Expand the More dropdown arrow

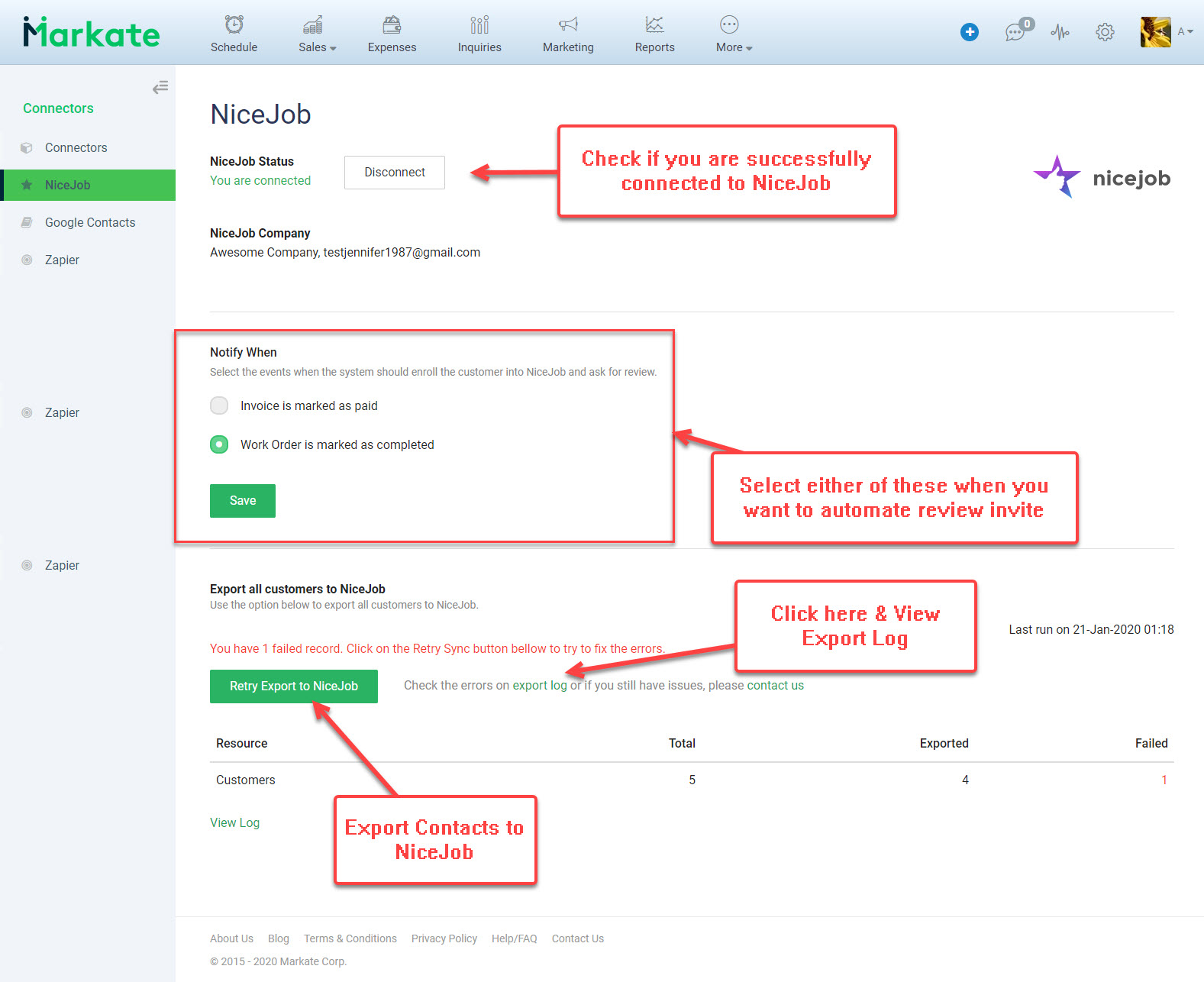pos(749,48)
